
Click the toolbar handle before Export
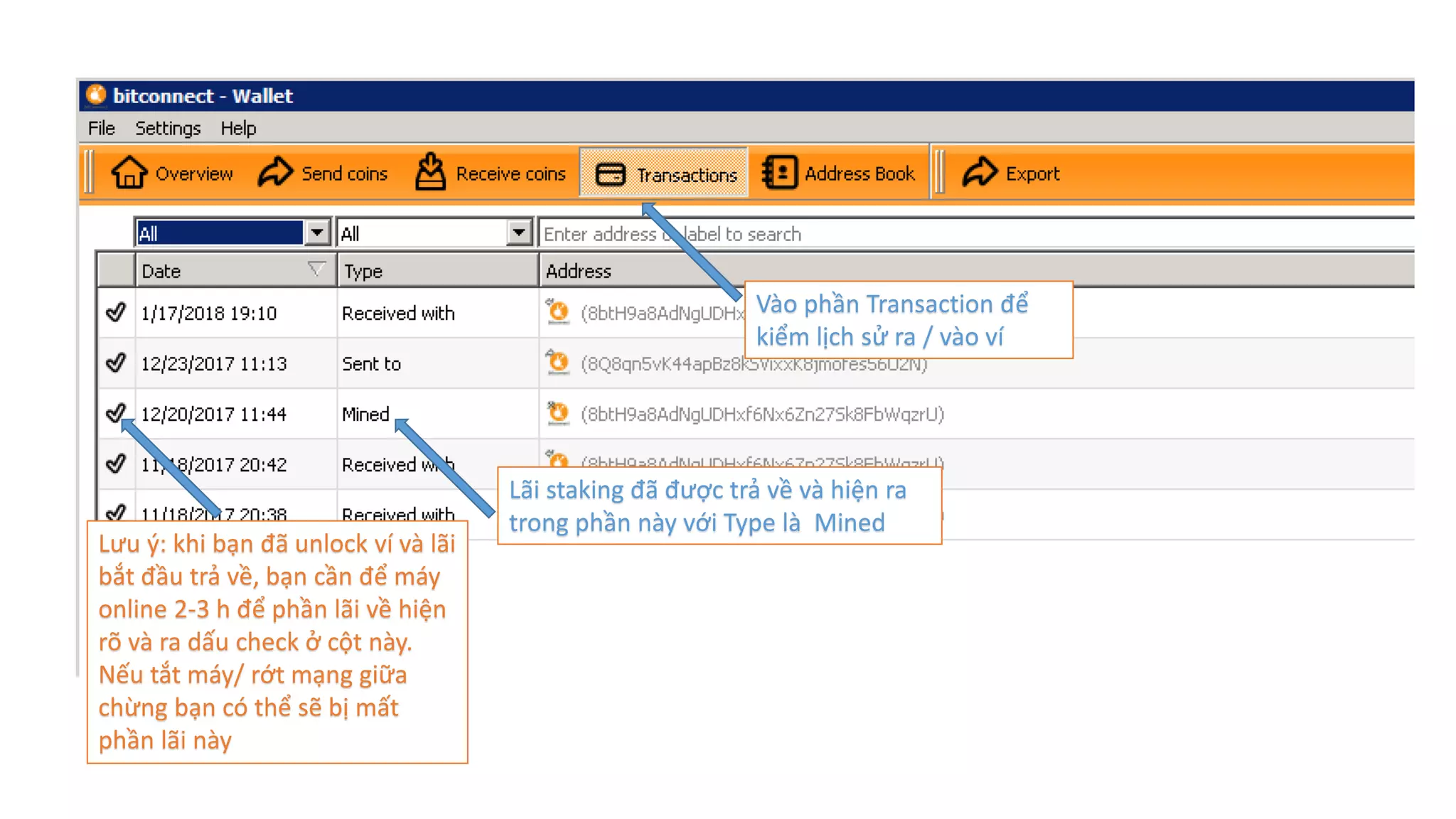pos(939,172)
